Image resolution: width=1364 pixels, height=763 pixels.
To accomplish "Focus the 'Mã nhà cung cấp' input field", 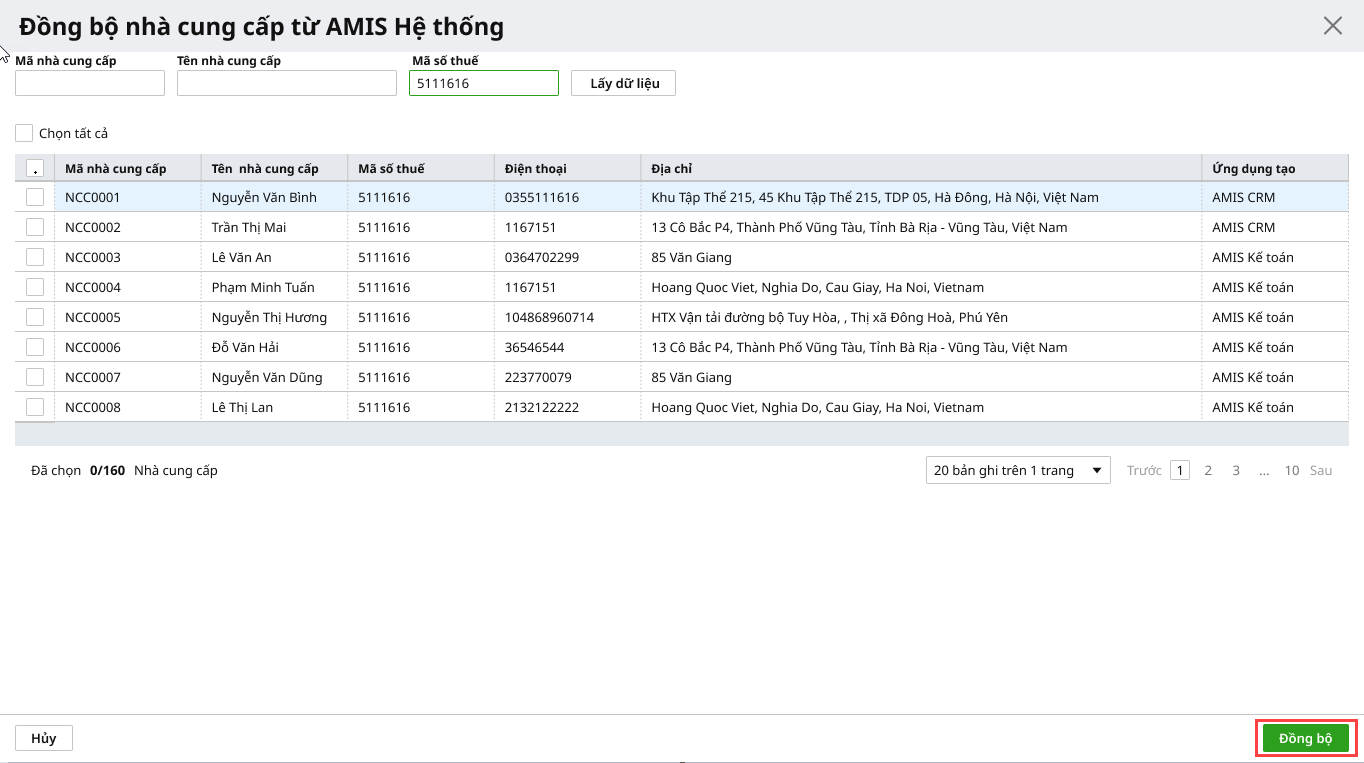I will [x=90, y=83].
